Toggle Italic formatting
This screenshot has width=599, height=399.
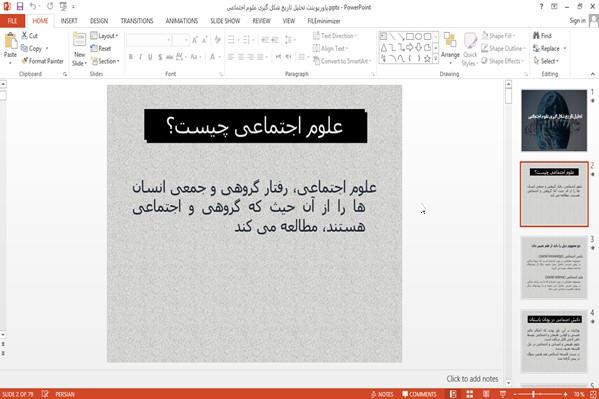coord(140,57)
